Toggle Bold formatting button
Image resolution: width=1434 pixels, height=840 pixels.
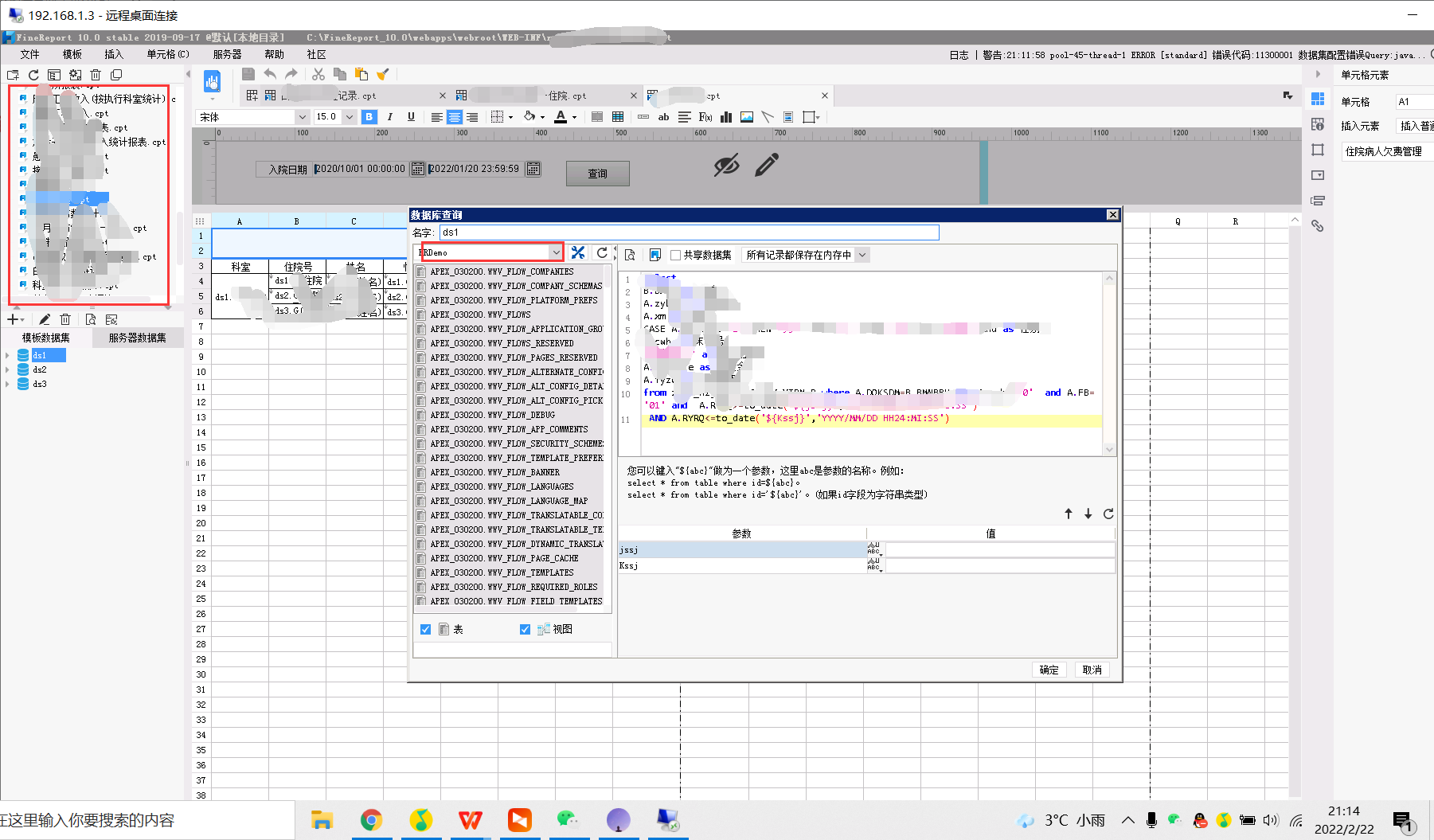(x=369, y=117)
